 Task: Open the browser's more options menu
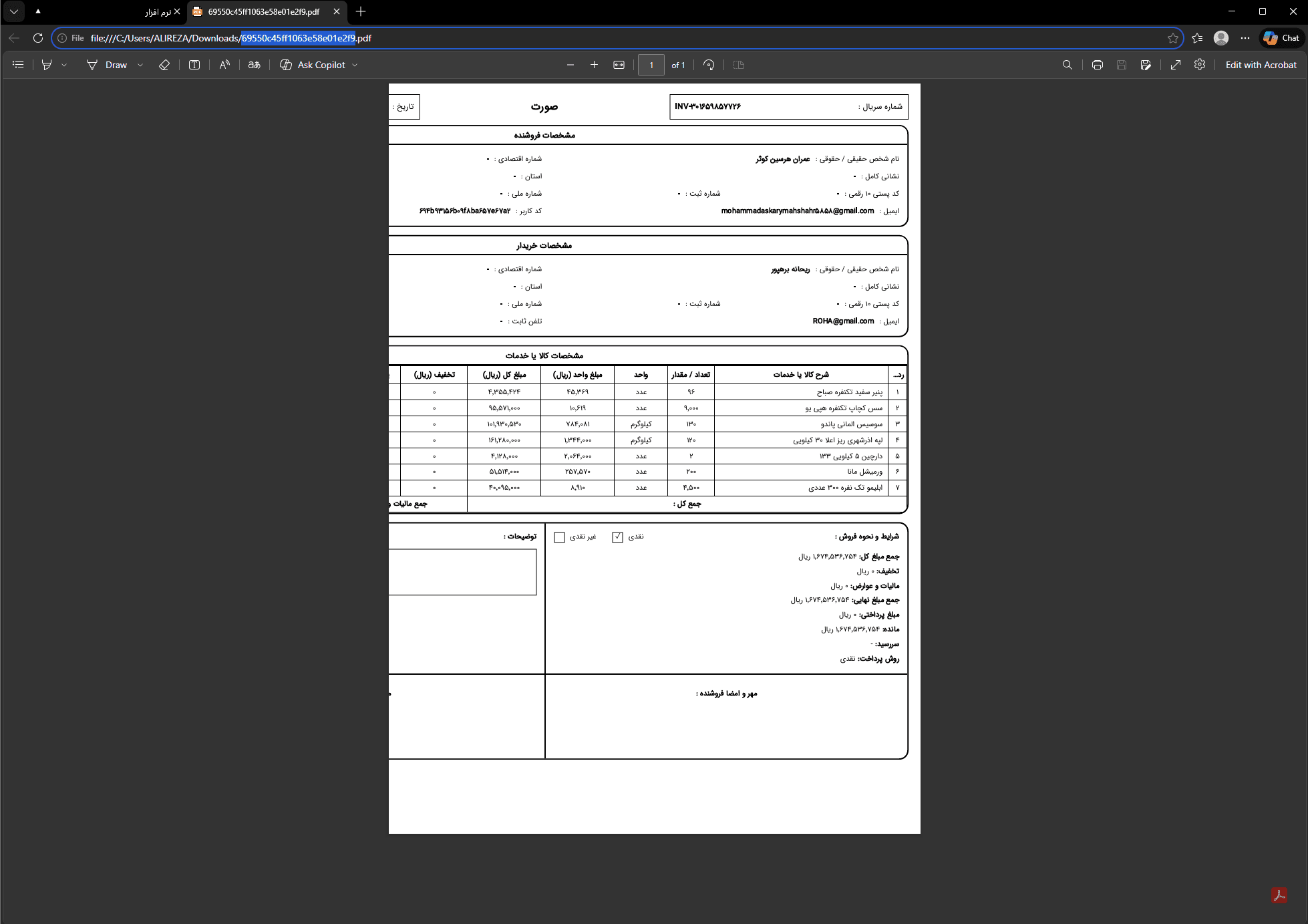coord(1245,38)
